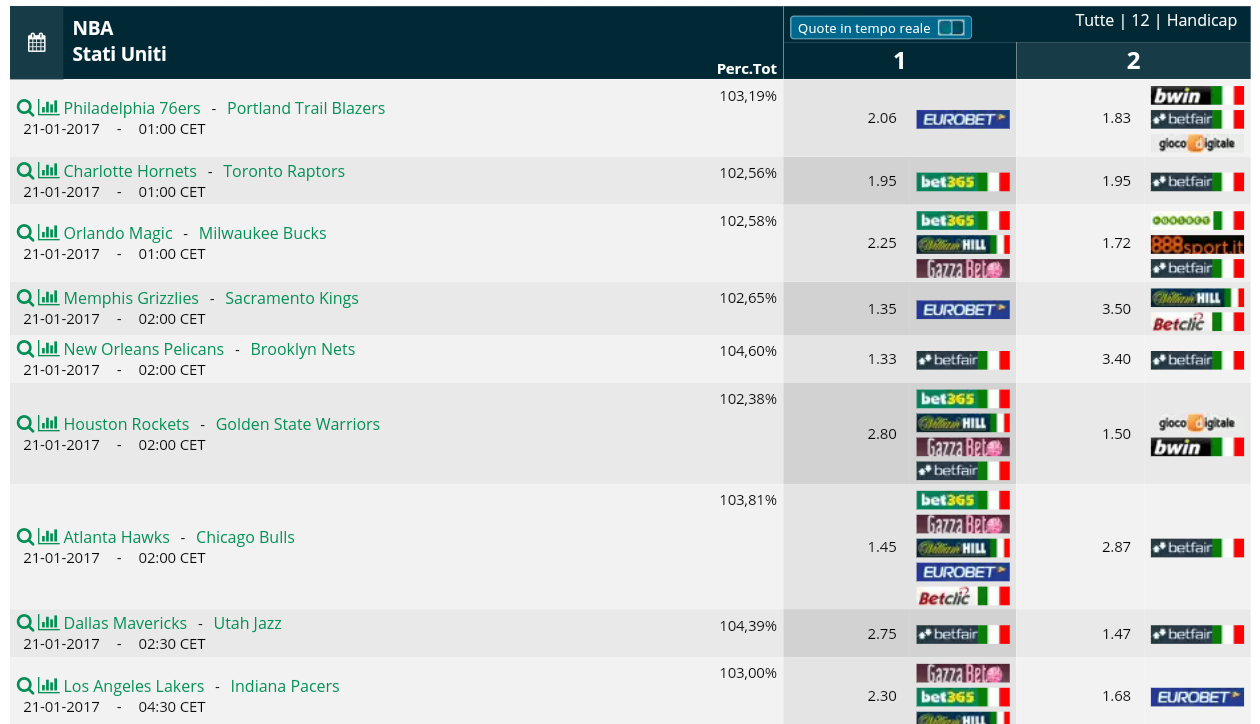Click odds 2.87 for Chicago Bulls

[1116, 547]
